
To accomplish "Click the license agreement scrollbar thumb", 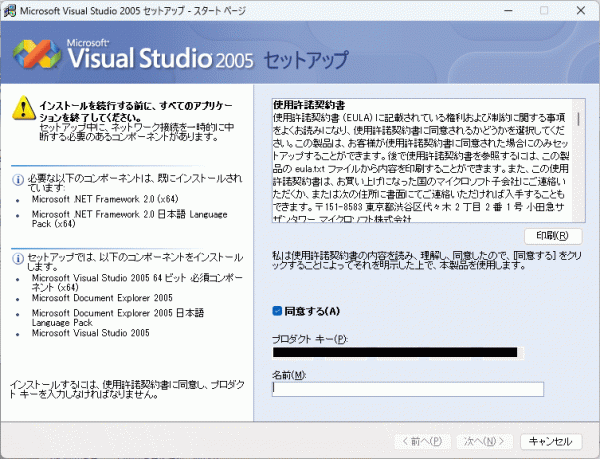I will [x=578, y=119].
